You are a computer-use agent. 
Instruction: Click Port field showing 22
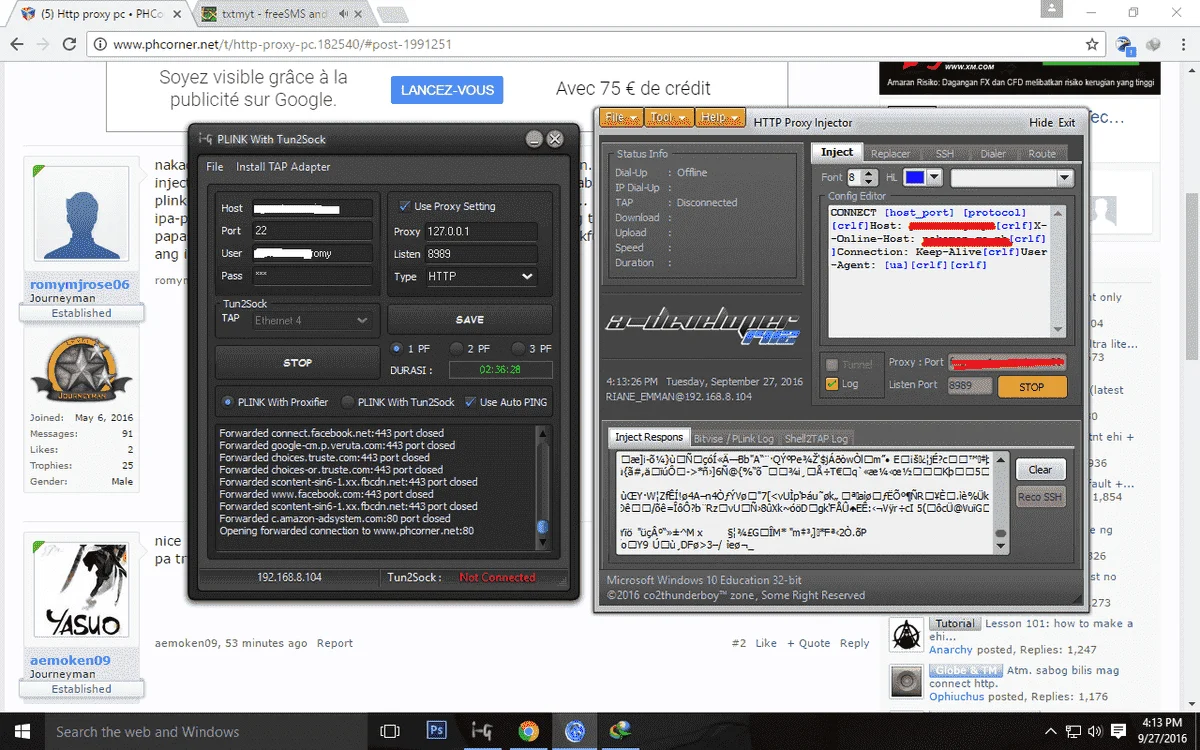(x=312, y=231)
